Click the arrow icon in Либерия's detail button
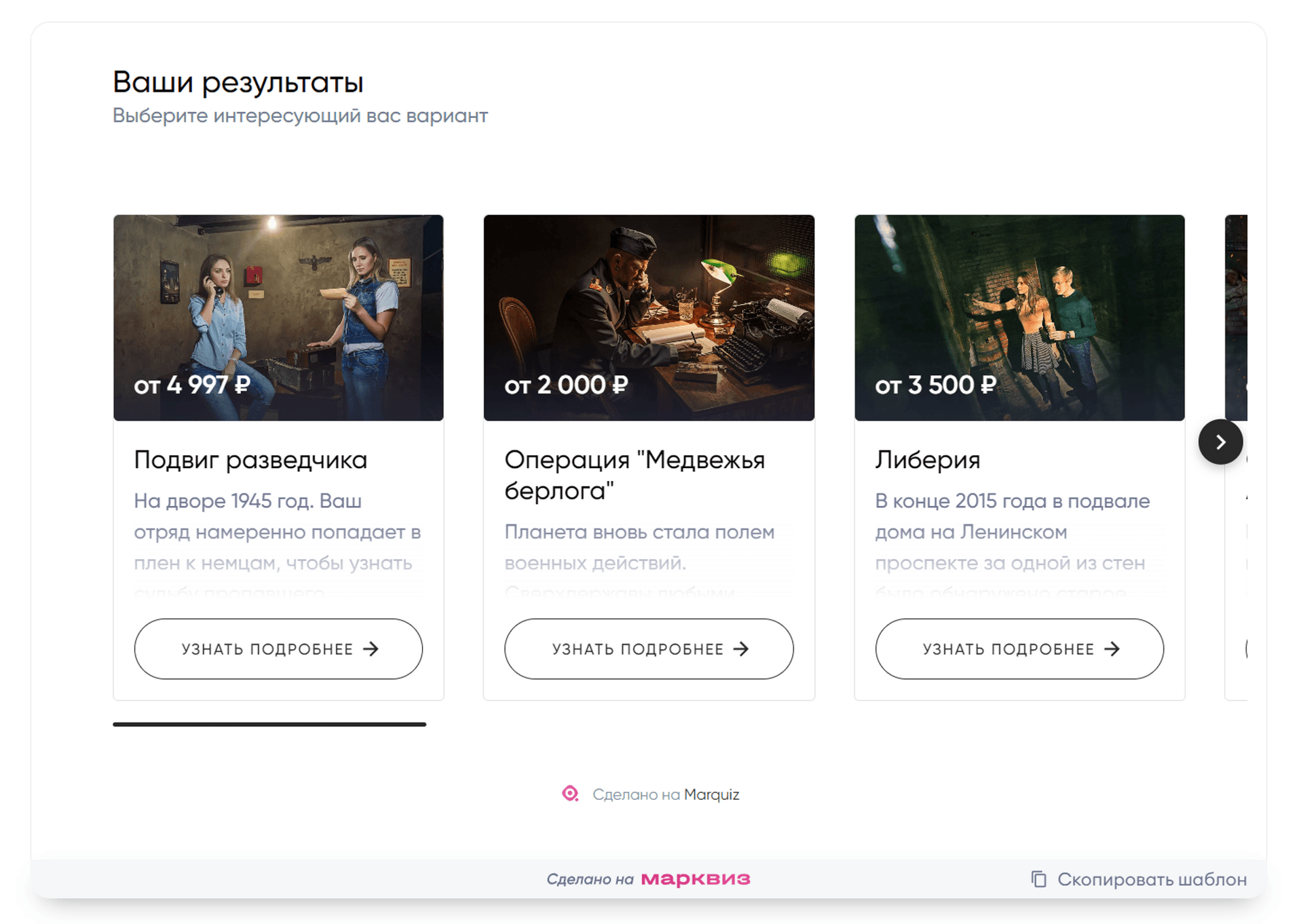 (1112, 649)
